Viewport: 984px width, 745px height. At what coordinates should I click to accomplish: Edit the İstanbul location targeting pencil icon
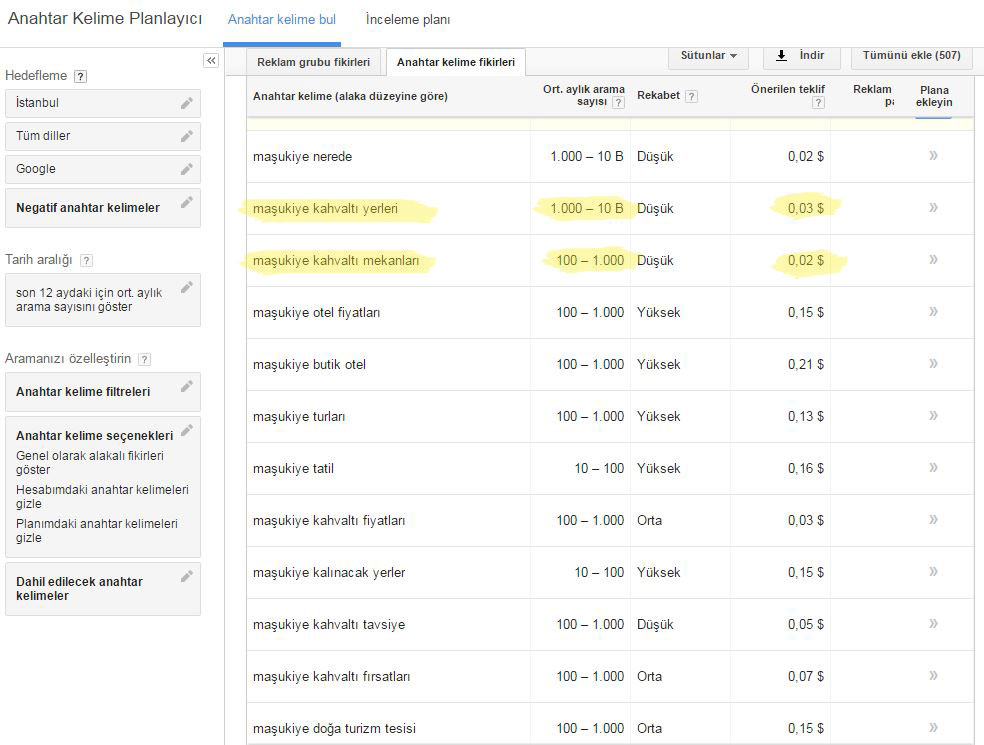click(186, 103)
